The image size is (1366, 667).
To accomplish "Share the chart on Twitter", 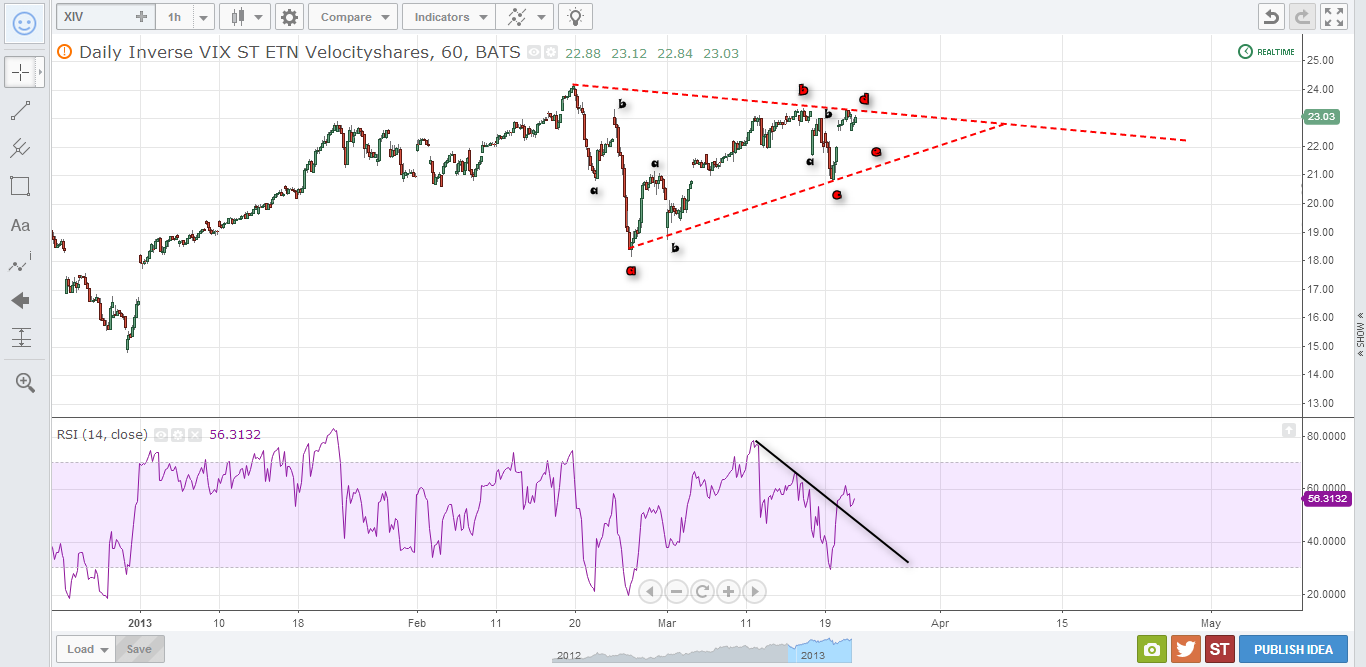I will pos(1186,649).
